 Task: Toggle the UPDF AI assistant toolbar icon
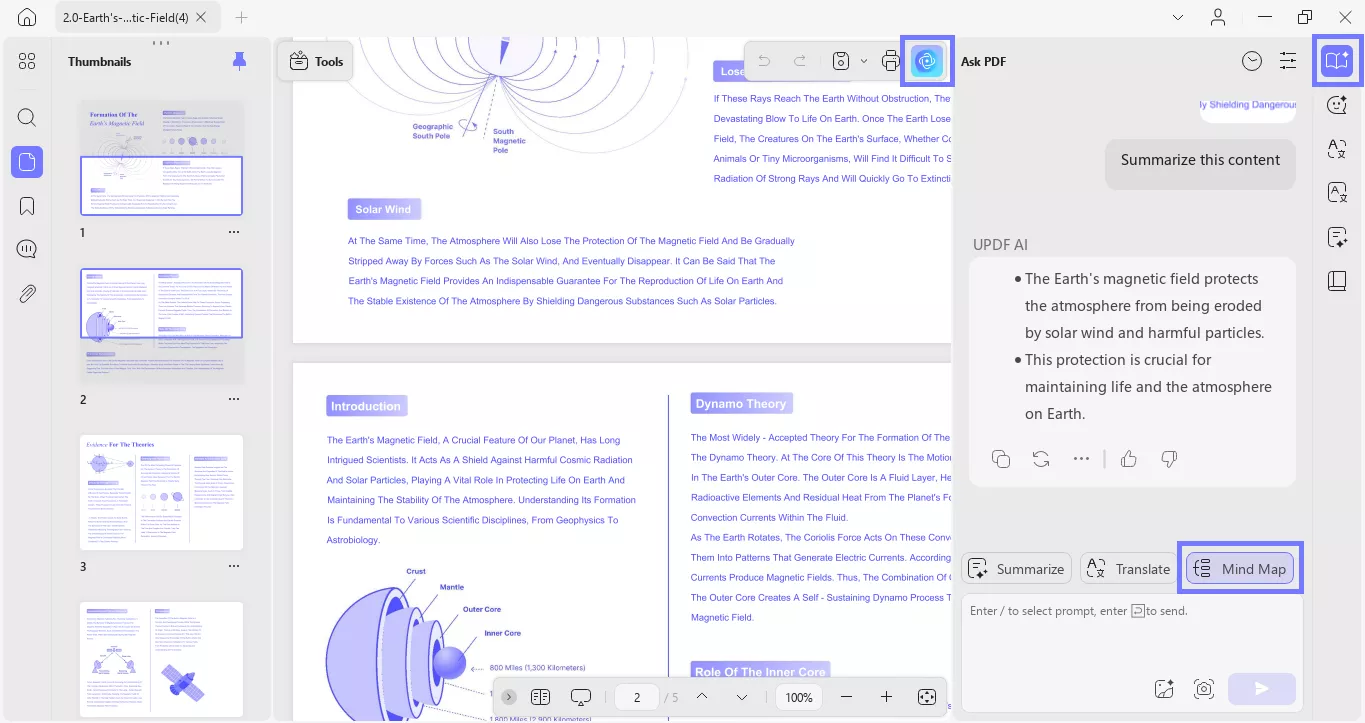927,61
